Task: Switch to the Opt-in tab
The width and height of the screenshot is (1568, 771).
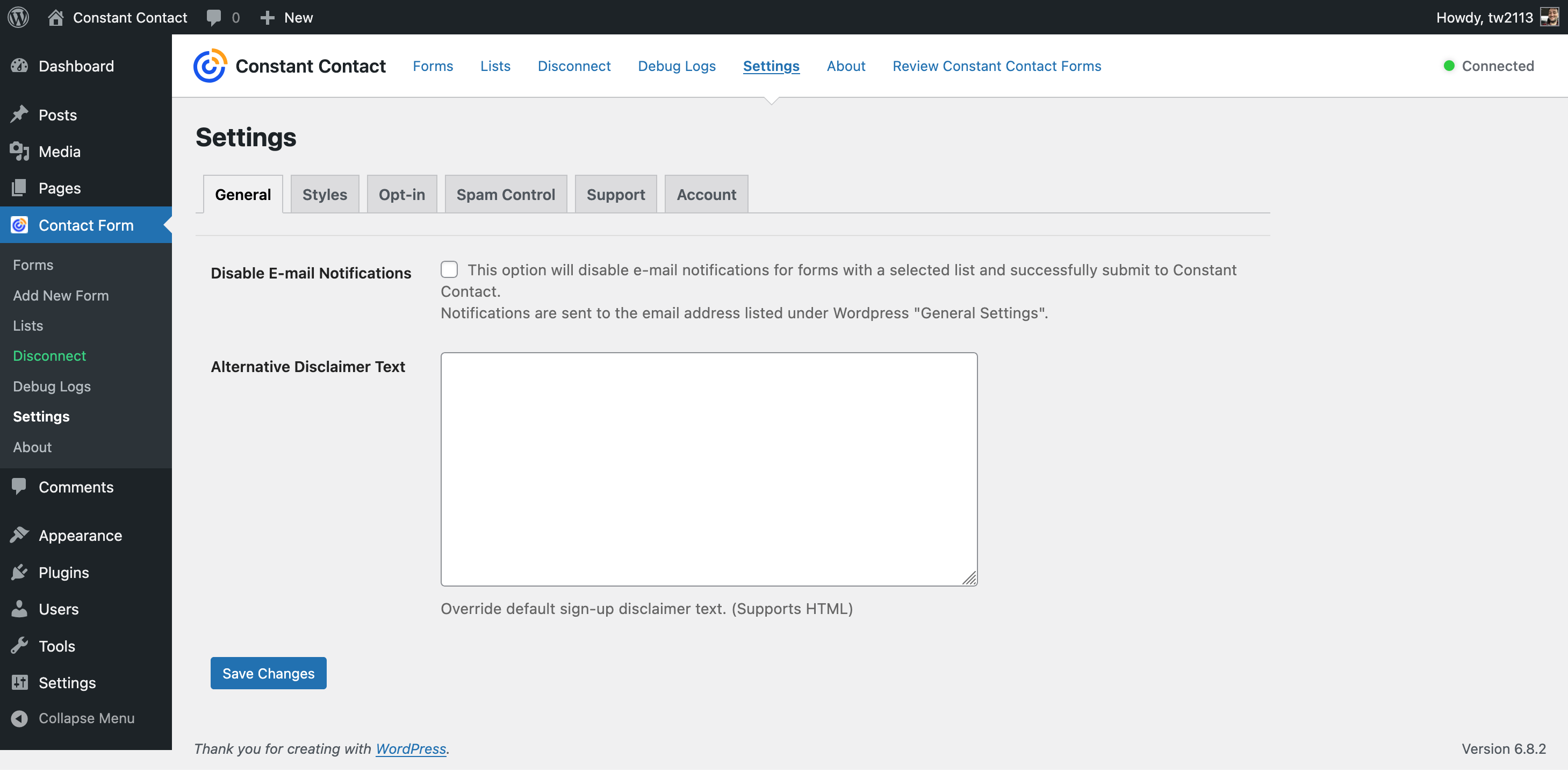Action: (x=402, y=194)
